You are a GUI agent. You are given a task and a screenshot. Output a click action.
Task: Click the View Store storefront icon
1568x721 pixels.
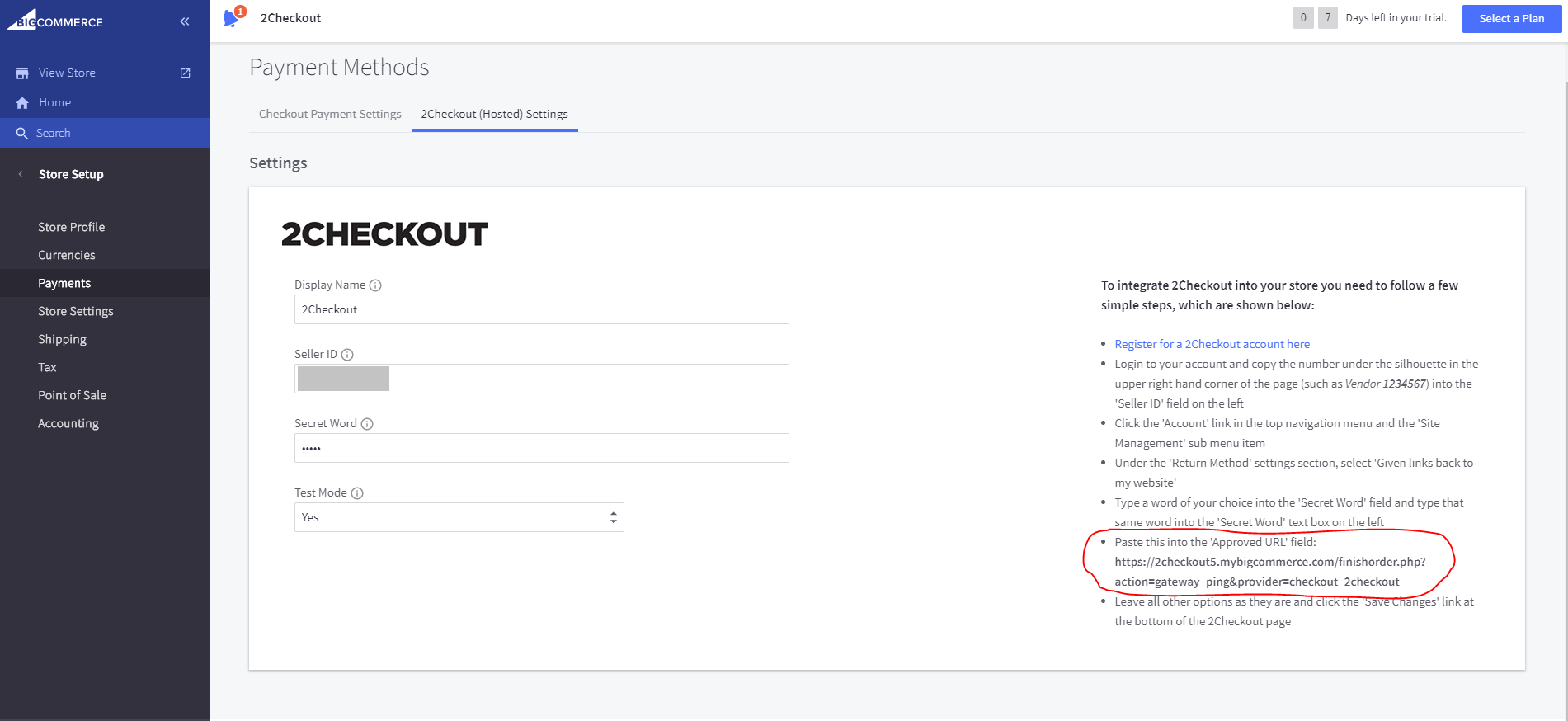[22, 73]
